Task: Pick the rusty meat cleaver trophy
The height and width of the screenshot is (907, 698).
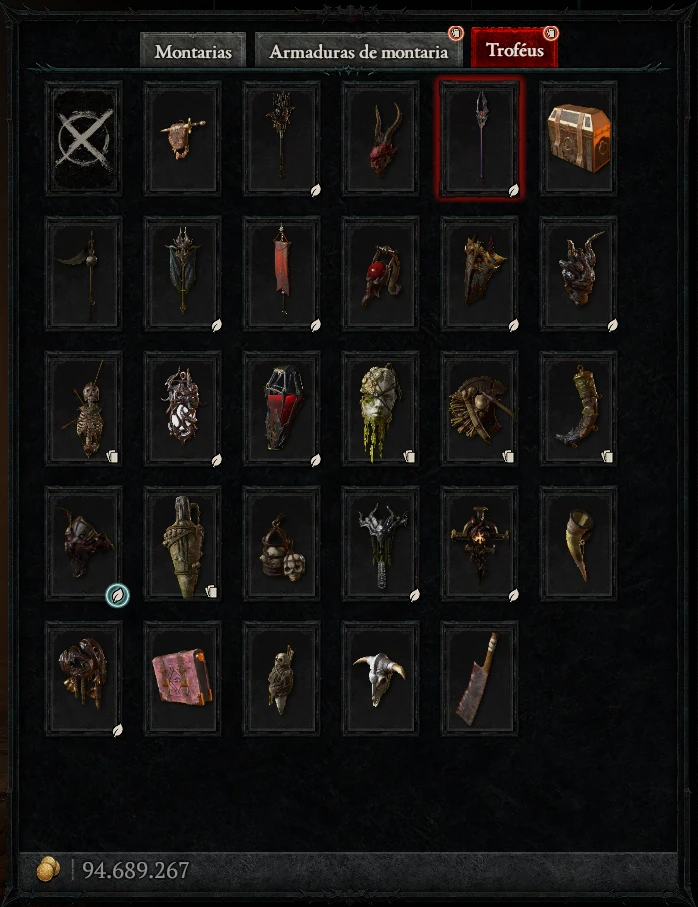Action: click(479, 678)
